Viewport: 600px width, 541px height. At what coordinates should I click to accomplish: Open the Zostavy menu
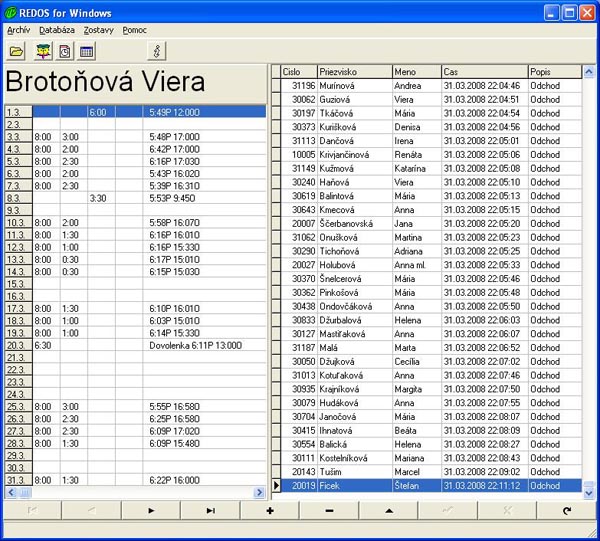tap(98, 30)
